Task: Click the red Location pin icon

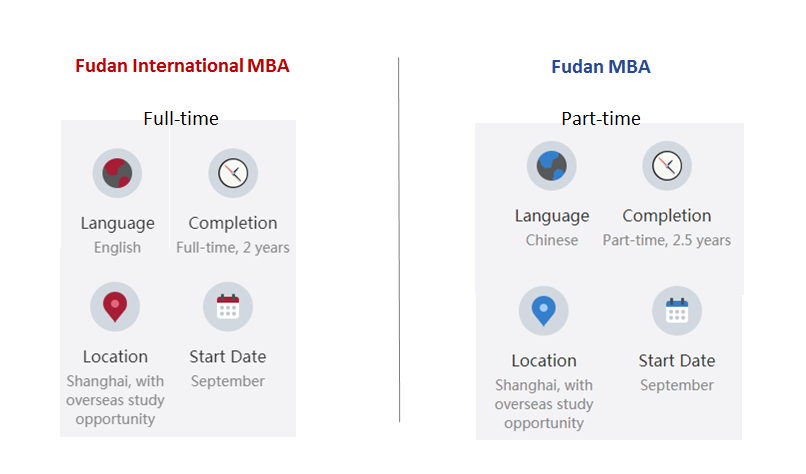Action: click(x=115, y=307)
